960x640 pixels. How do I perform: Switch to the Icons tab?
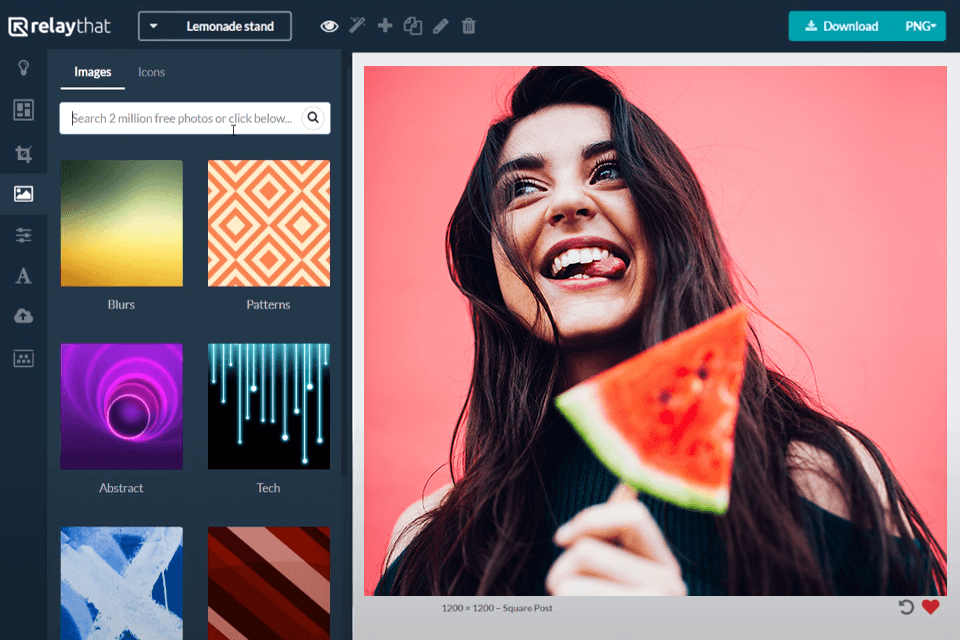151,72
